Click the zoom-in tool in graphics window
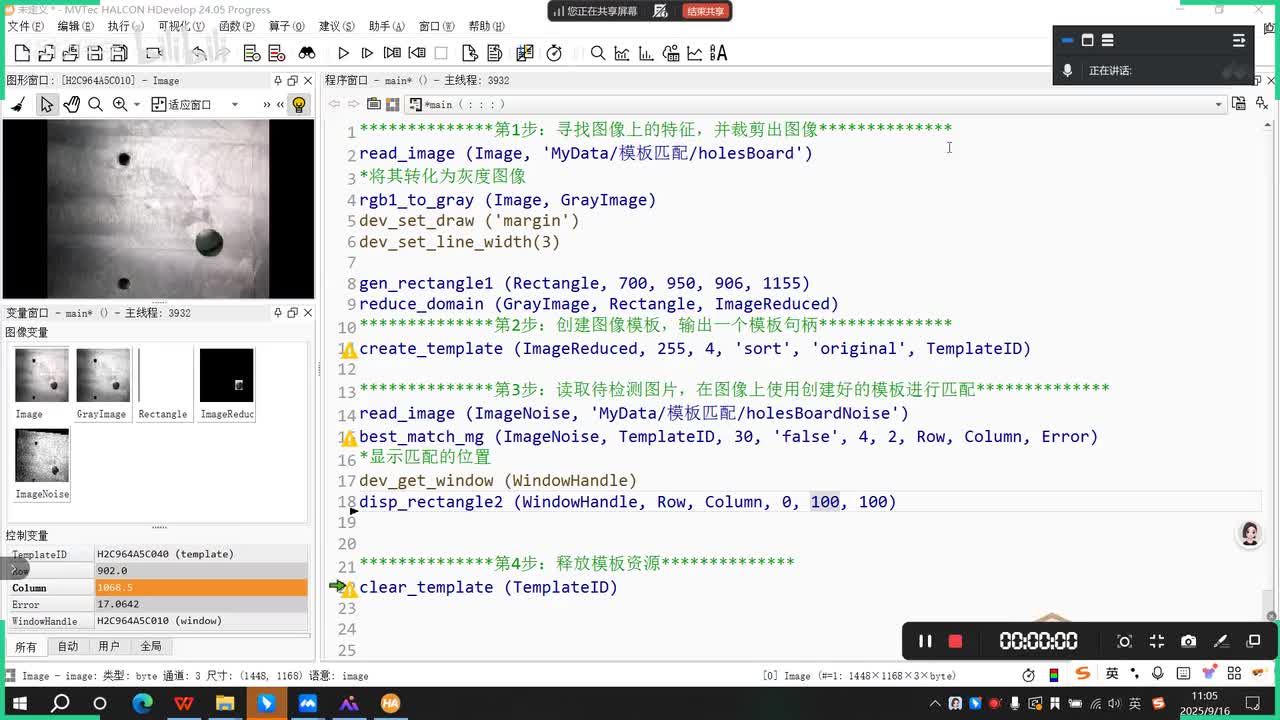 120,104
